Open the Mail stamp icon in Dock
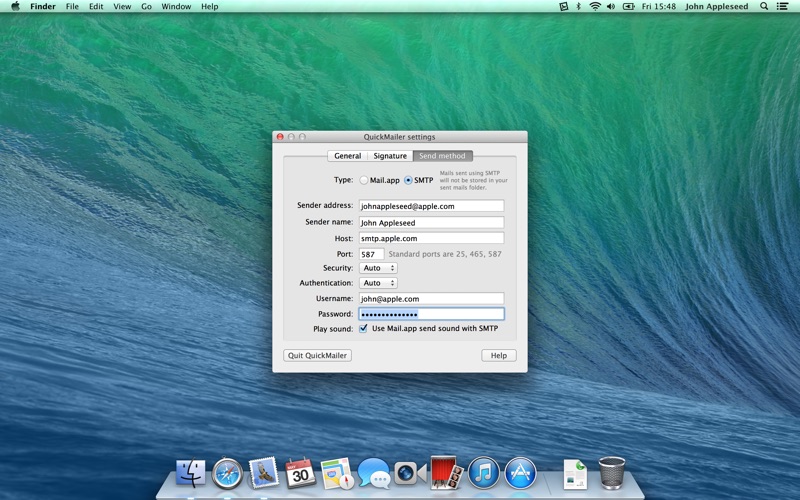 click(264, 472)
